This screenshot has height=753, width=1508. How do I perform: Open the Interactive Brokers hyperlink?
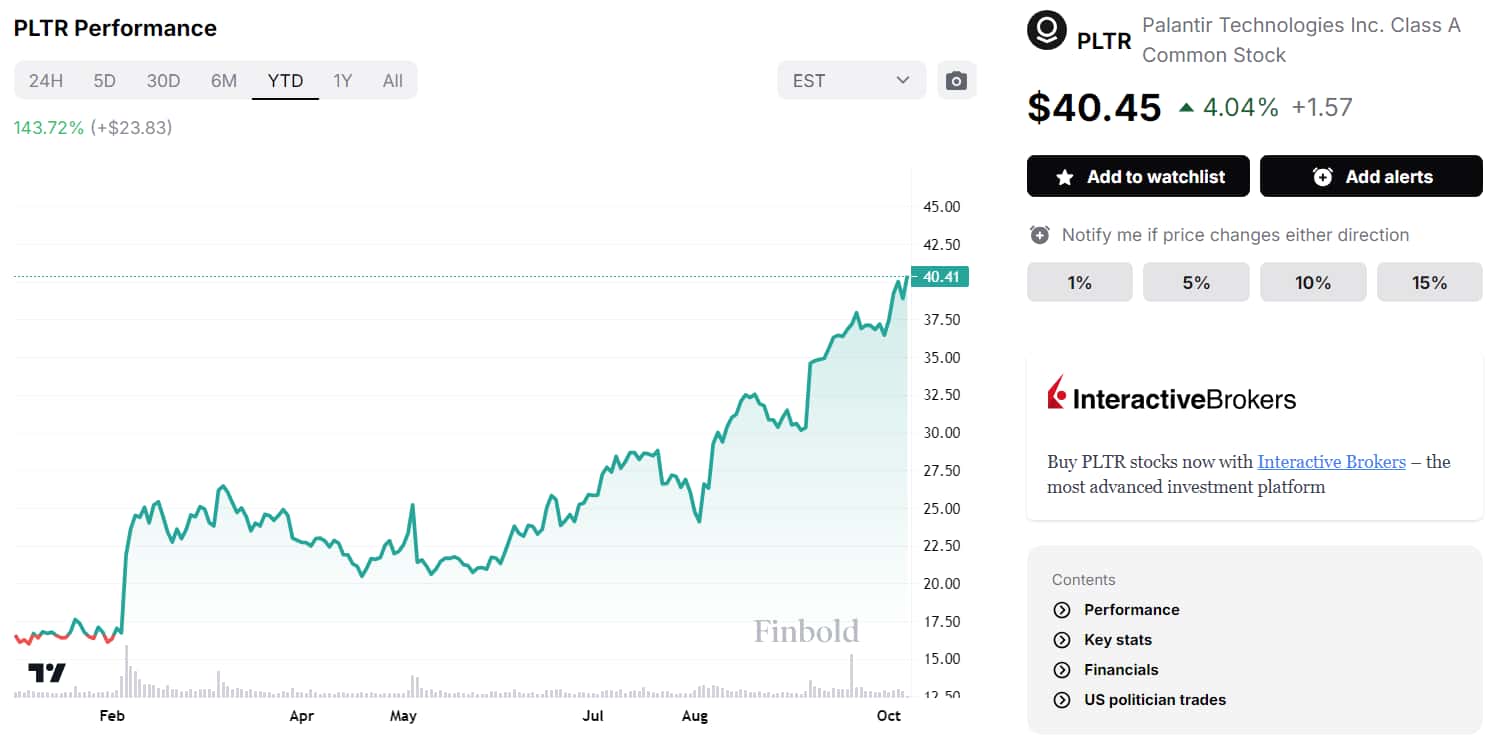point(1331,462)
